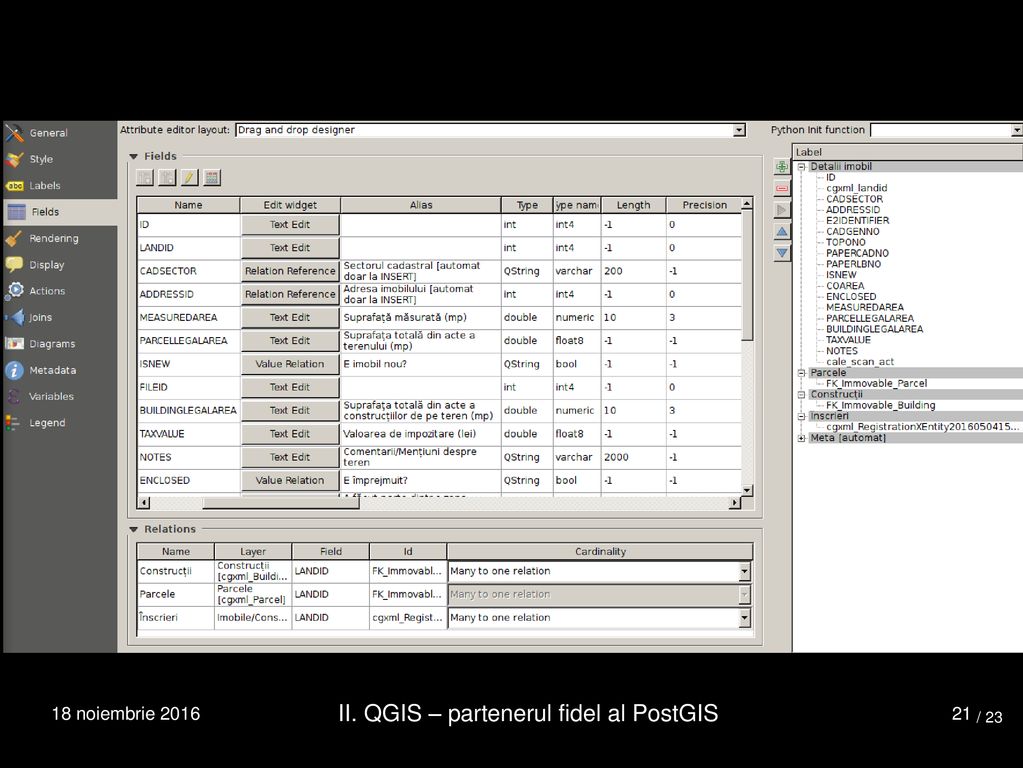Click the Joins sidebar icon

click(x=14, y=317)
